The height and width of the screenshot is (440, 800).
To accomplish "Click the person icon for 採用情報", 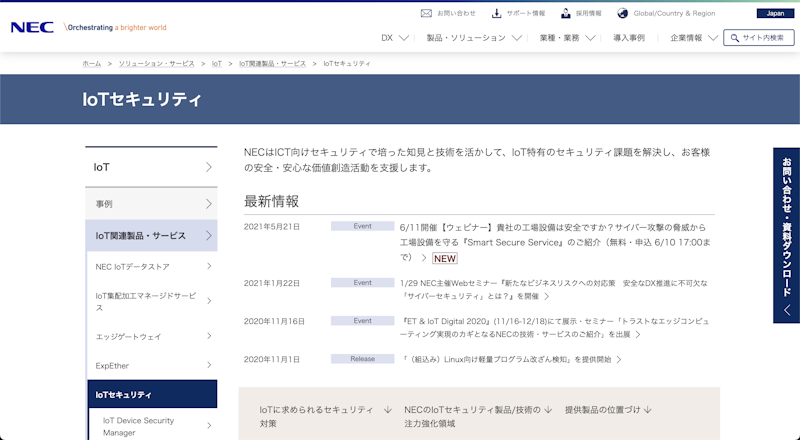I will pyautogui.click(x=566, y=13).
